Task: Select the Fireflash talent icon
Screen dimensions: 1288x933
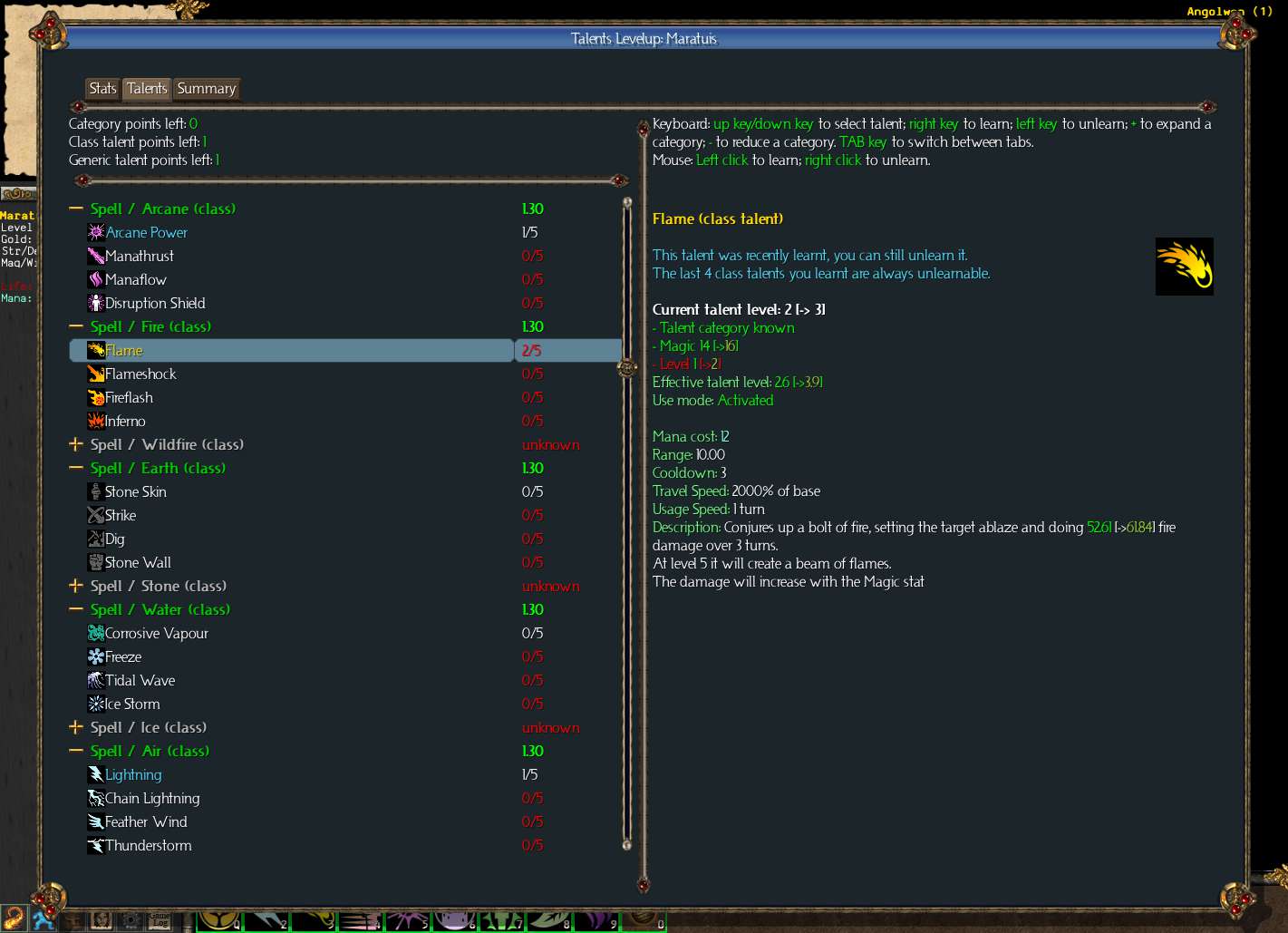Action: [x=96, y=397]
